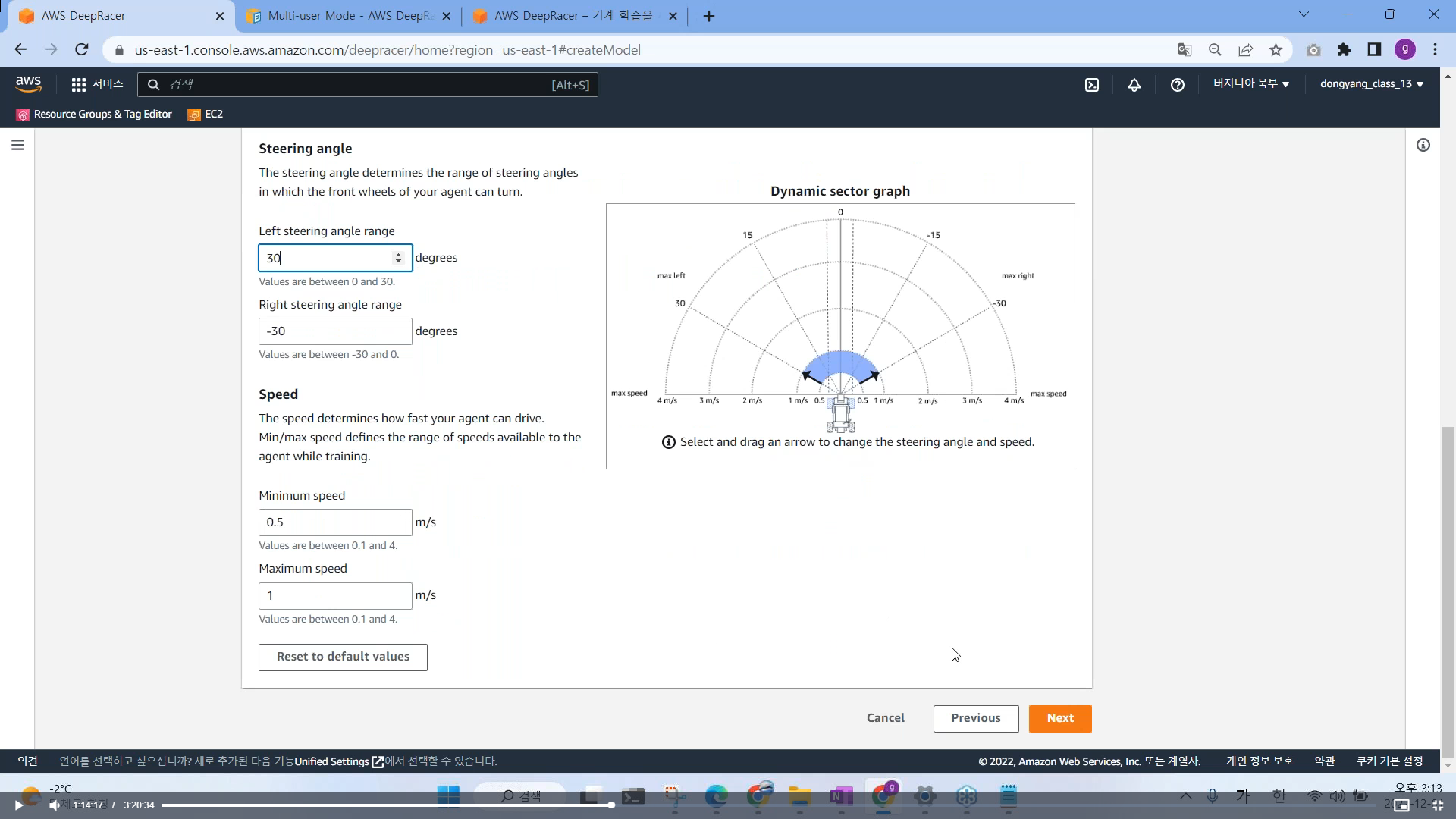This screenshot has width=1456, height=819.
Task: Click the Maximum speed input field
Action: pyautogui.click(x=335, y=595)
